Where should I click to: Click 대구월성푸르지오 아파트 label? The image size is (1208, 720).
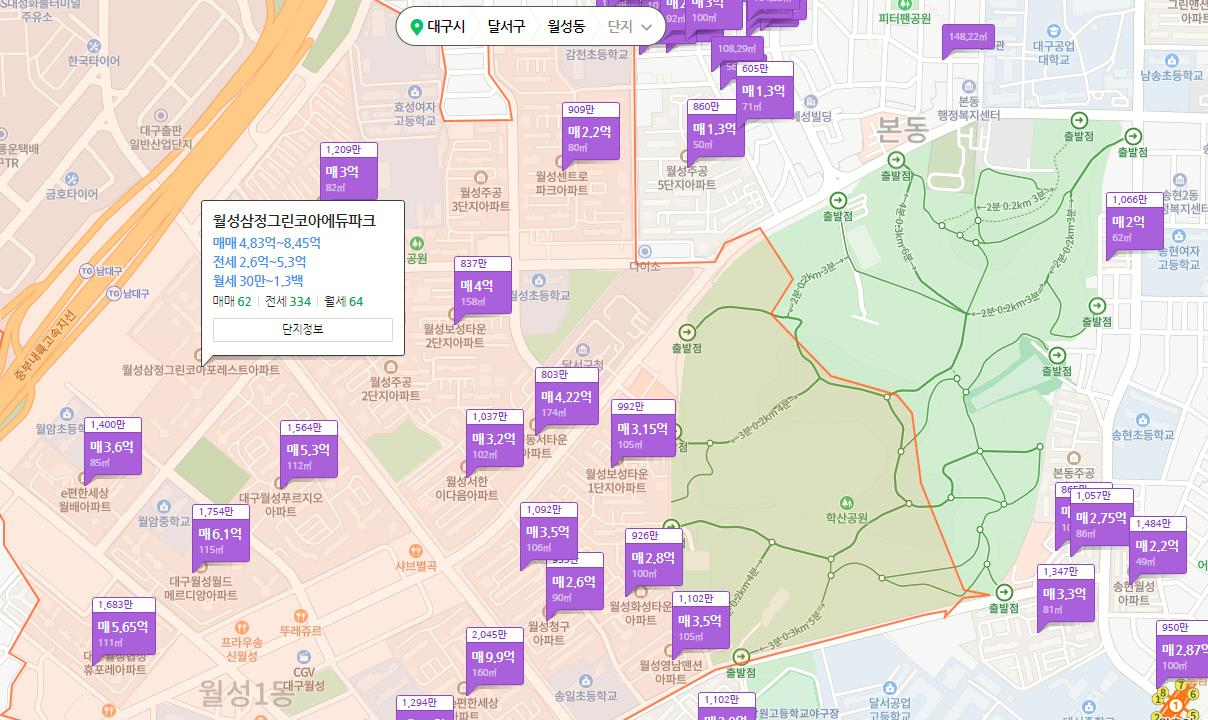click(281, 504)
